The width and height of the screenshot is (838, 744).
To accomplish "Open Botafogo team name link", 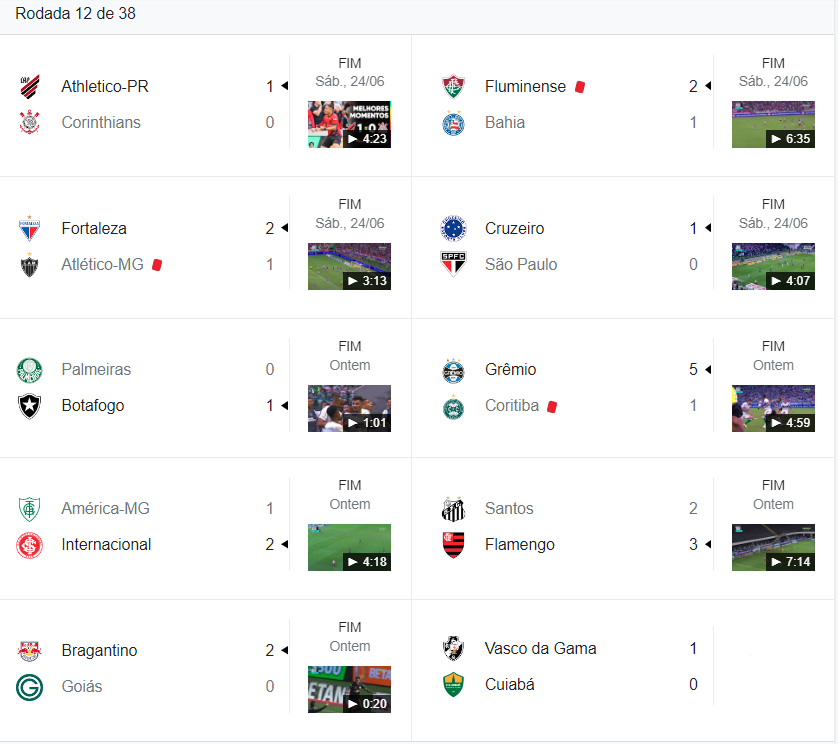I will [x=93, y=406].
